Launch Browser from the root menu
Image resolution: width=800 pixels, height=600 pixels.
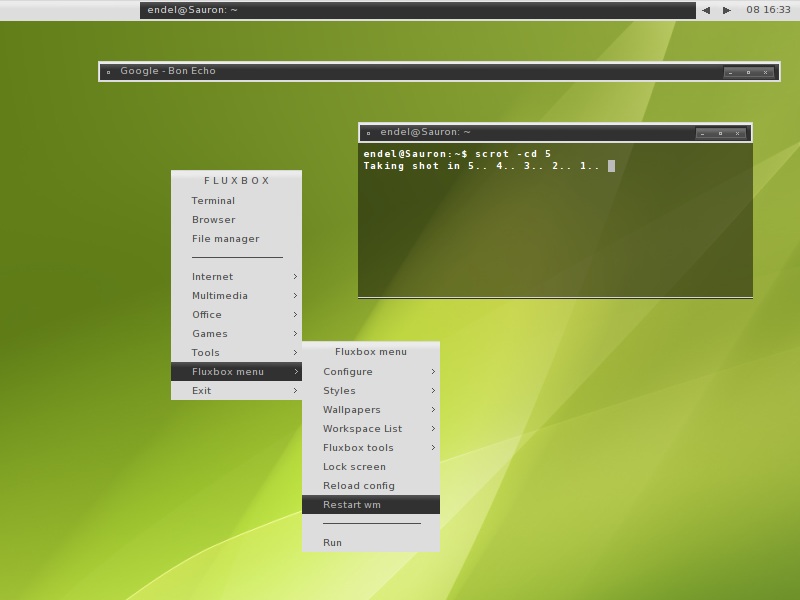point(236,219)
